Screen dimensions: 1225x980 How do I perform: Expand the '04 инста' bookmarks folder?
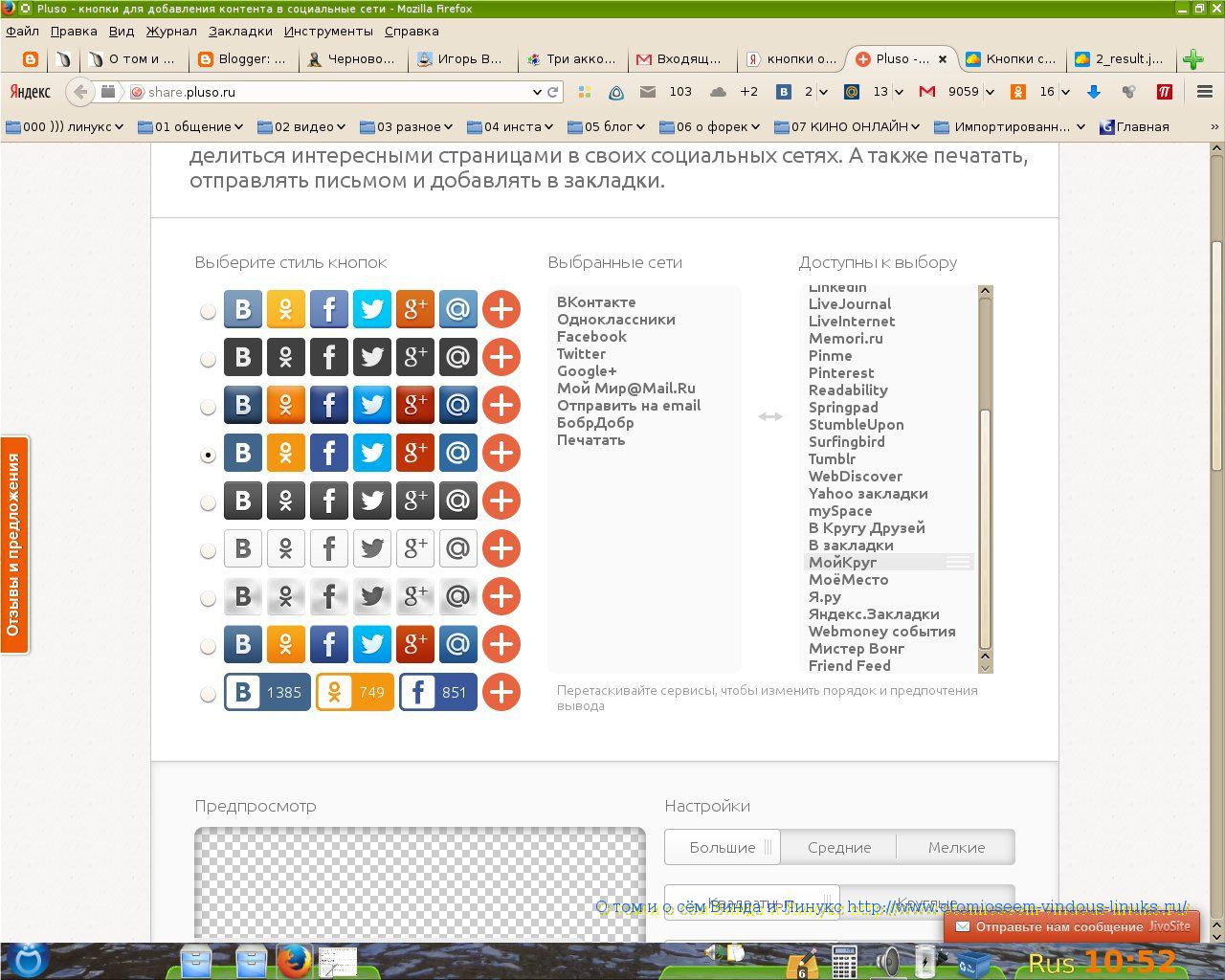click(510, 126)
